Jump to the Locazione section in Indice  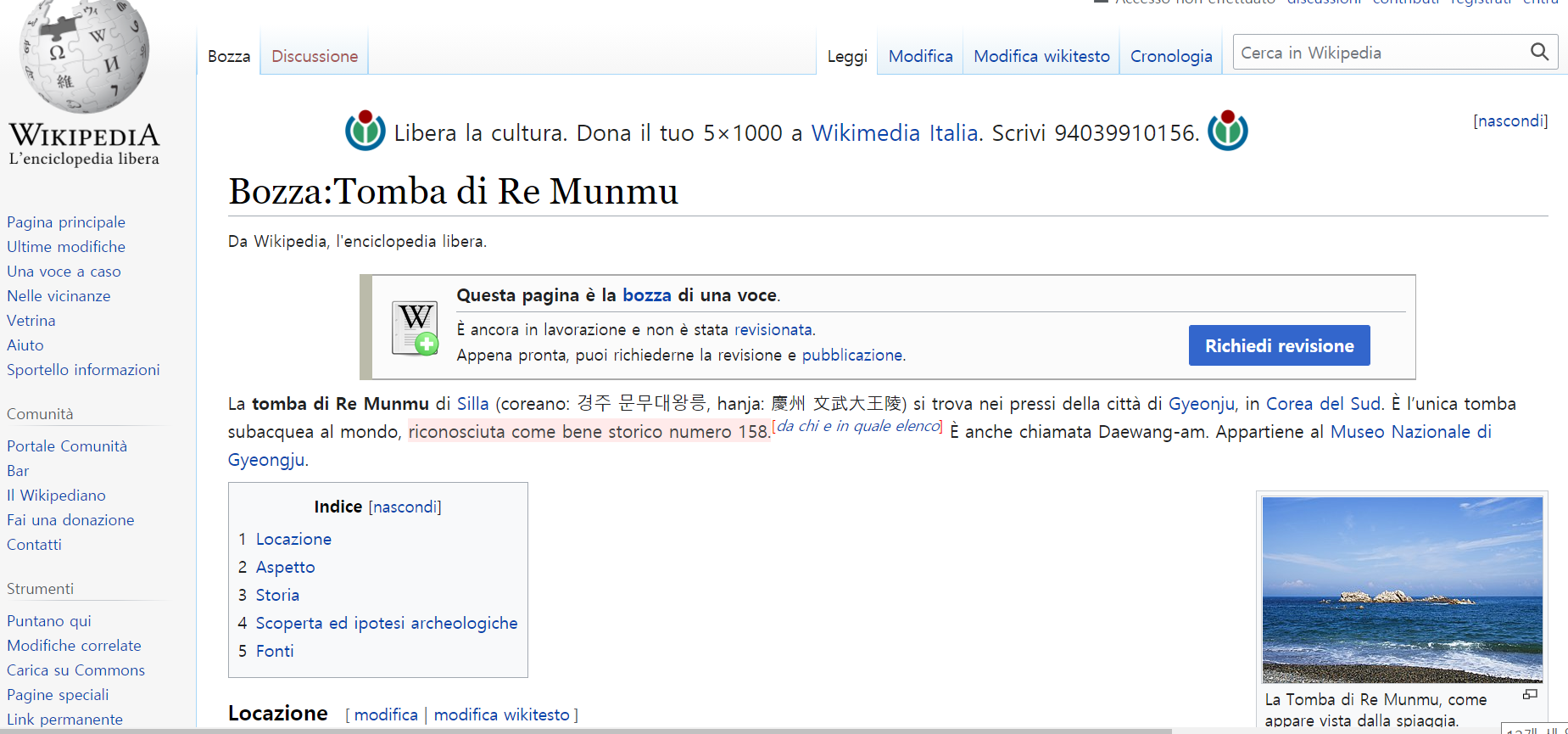pos(293,539)
